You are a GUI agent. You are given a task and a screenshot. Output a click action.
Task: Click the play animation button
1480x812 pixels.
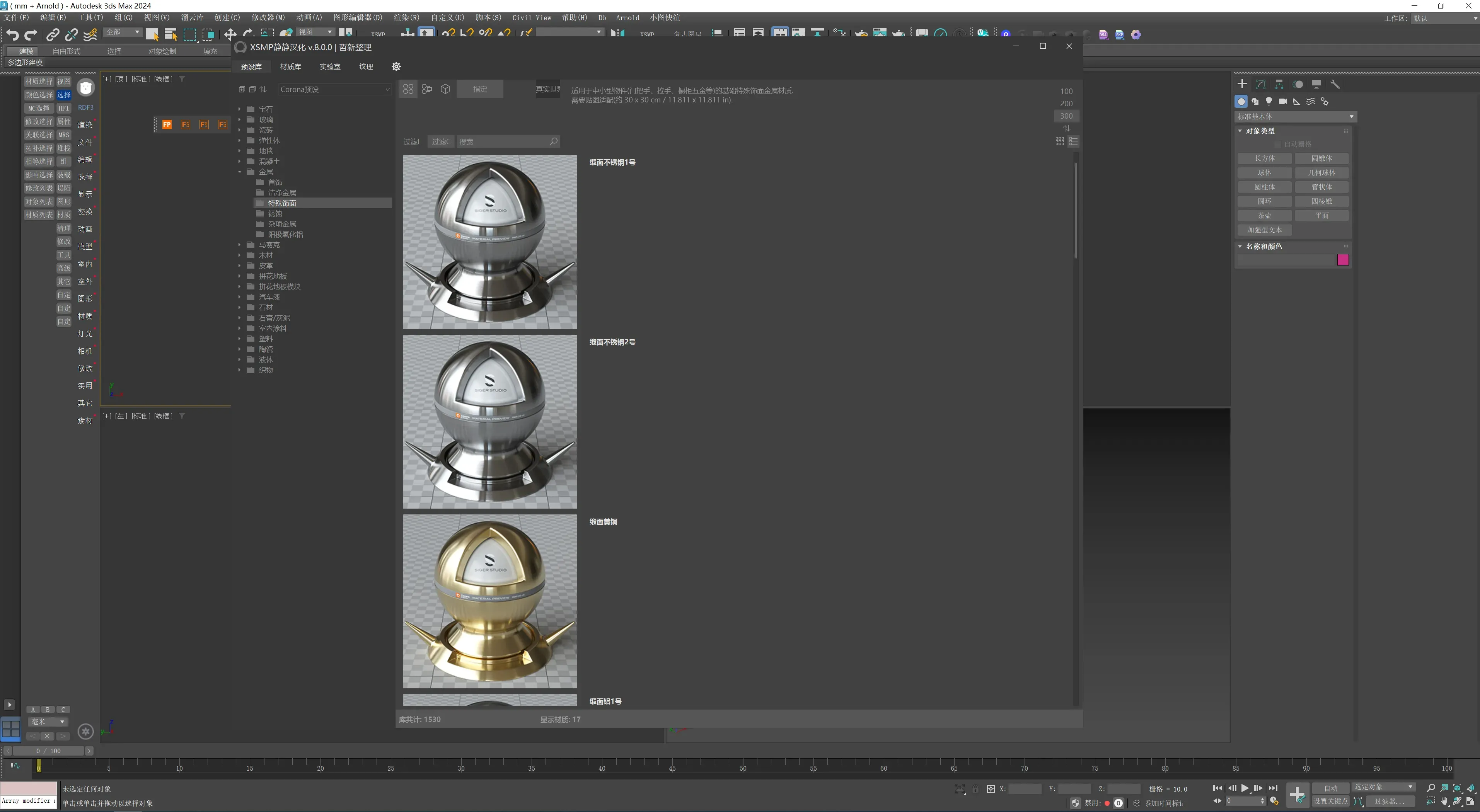pyautogui.click(x=1245, y=788)
